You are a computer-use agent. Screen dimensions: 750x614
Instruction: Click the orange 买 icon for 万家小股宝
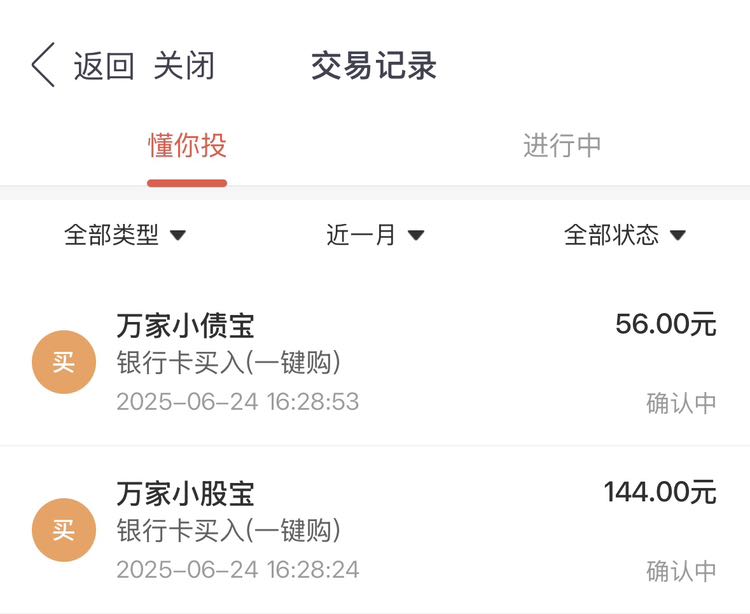(x=64, y=530)
